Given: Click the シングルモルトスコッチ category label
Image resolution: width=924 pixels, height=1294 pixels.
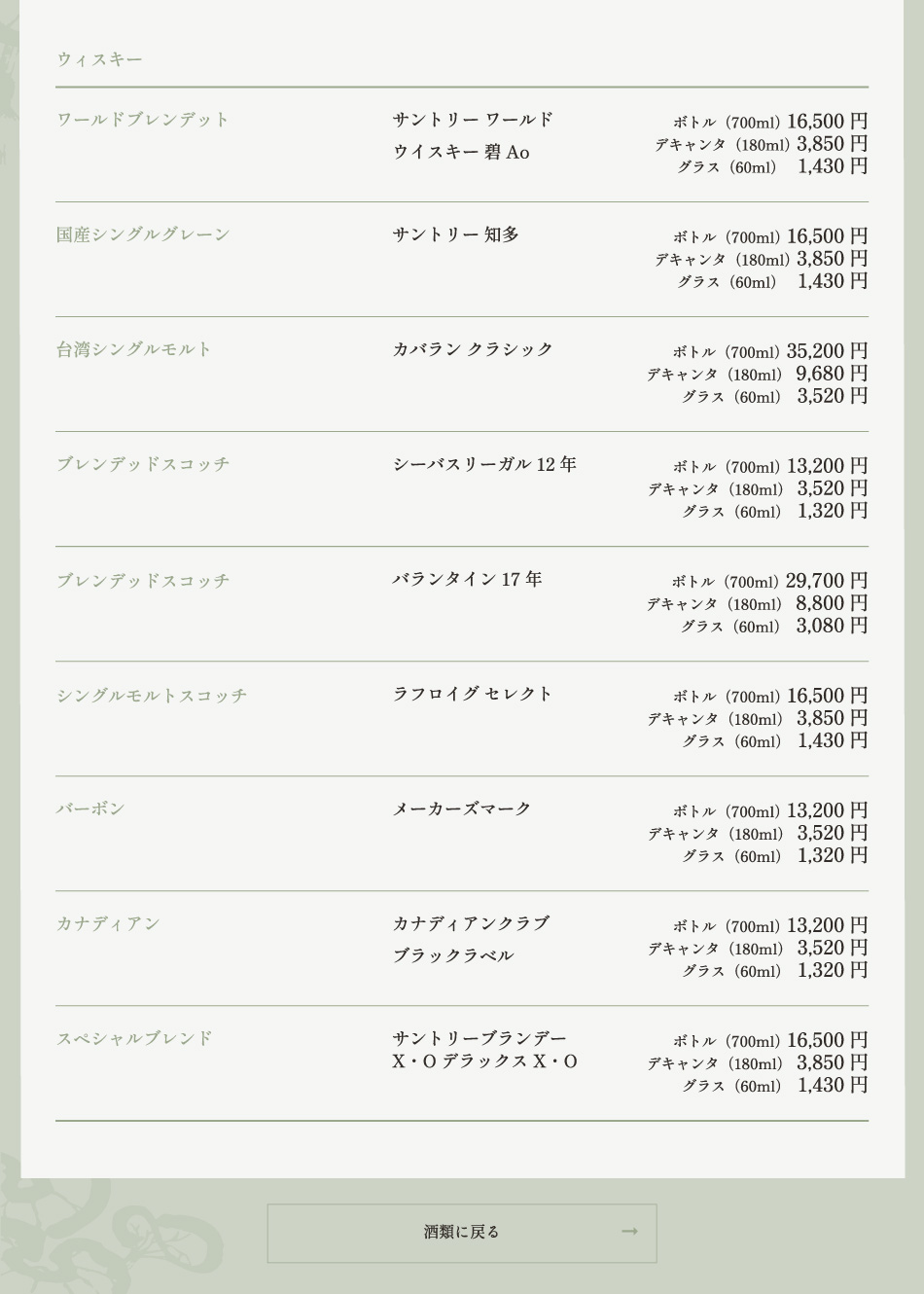Looking at the screenshot, I should coord(152,696).
